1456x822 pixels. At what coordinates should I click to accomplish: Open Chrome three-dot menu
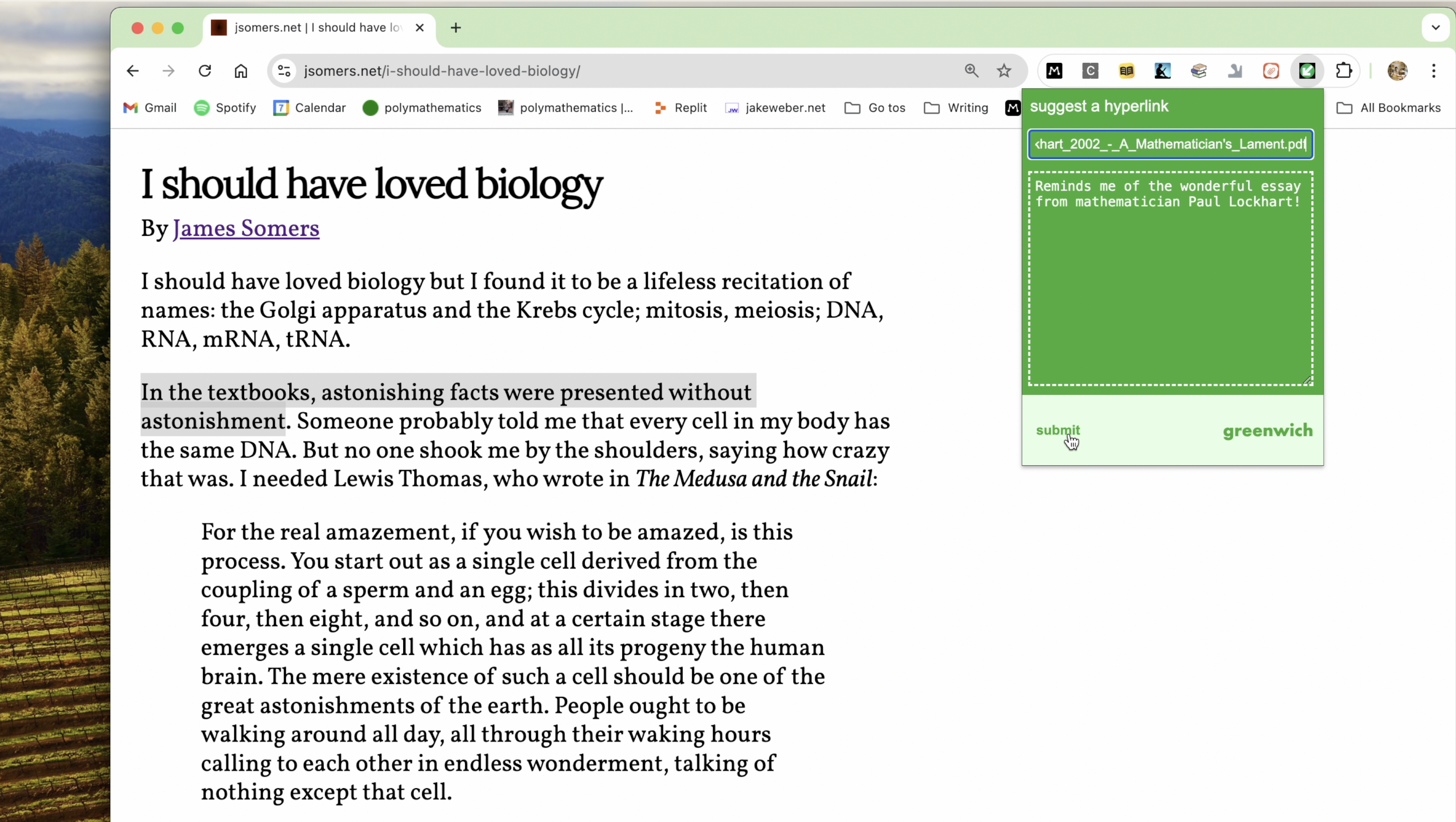[x=1434, y=71]
